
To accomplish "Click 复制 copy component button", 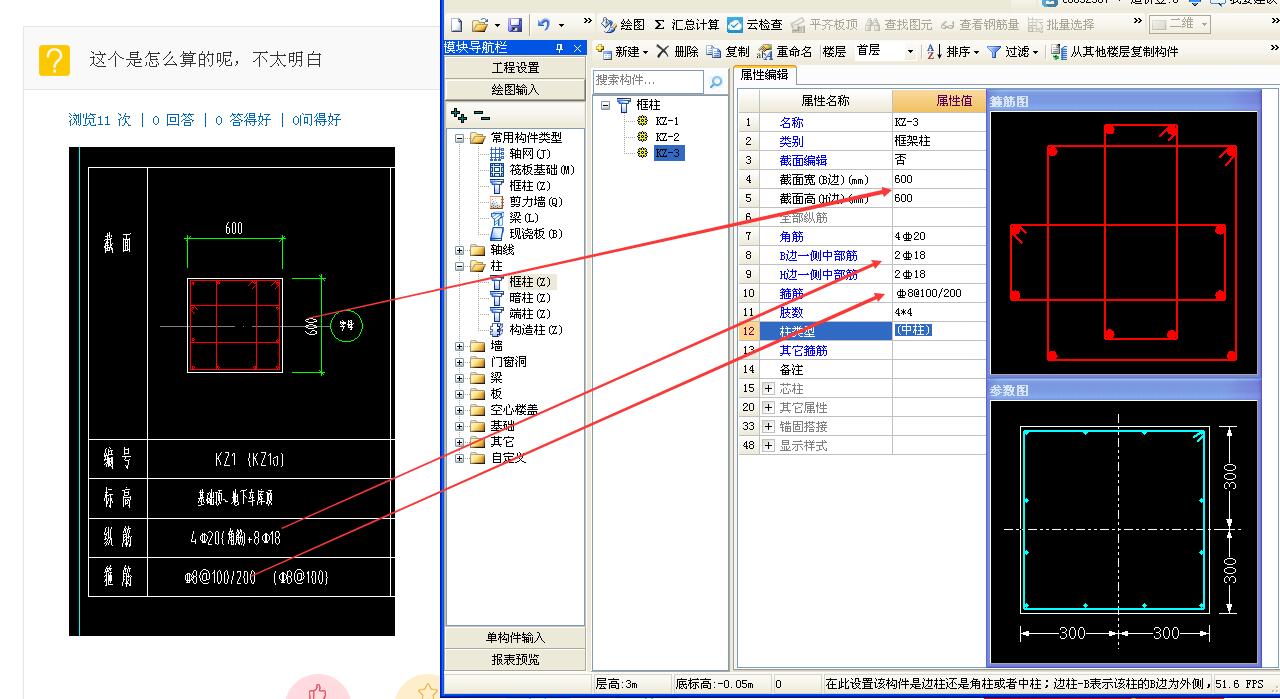I will [x=728, y=51].
